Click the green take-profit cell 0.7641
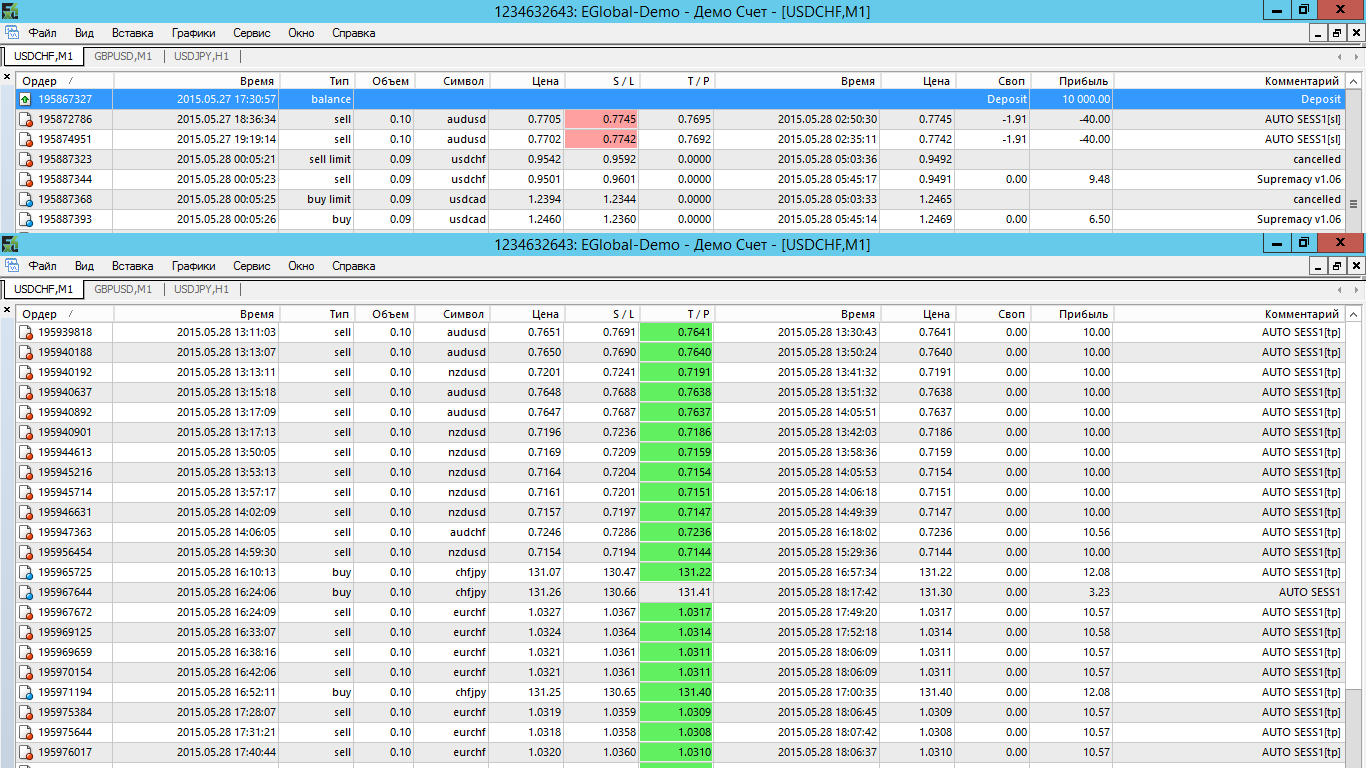This screenshot has width=1366, height=768. coord(677,332)
